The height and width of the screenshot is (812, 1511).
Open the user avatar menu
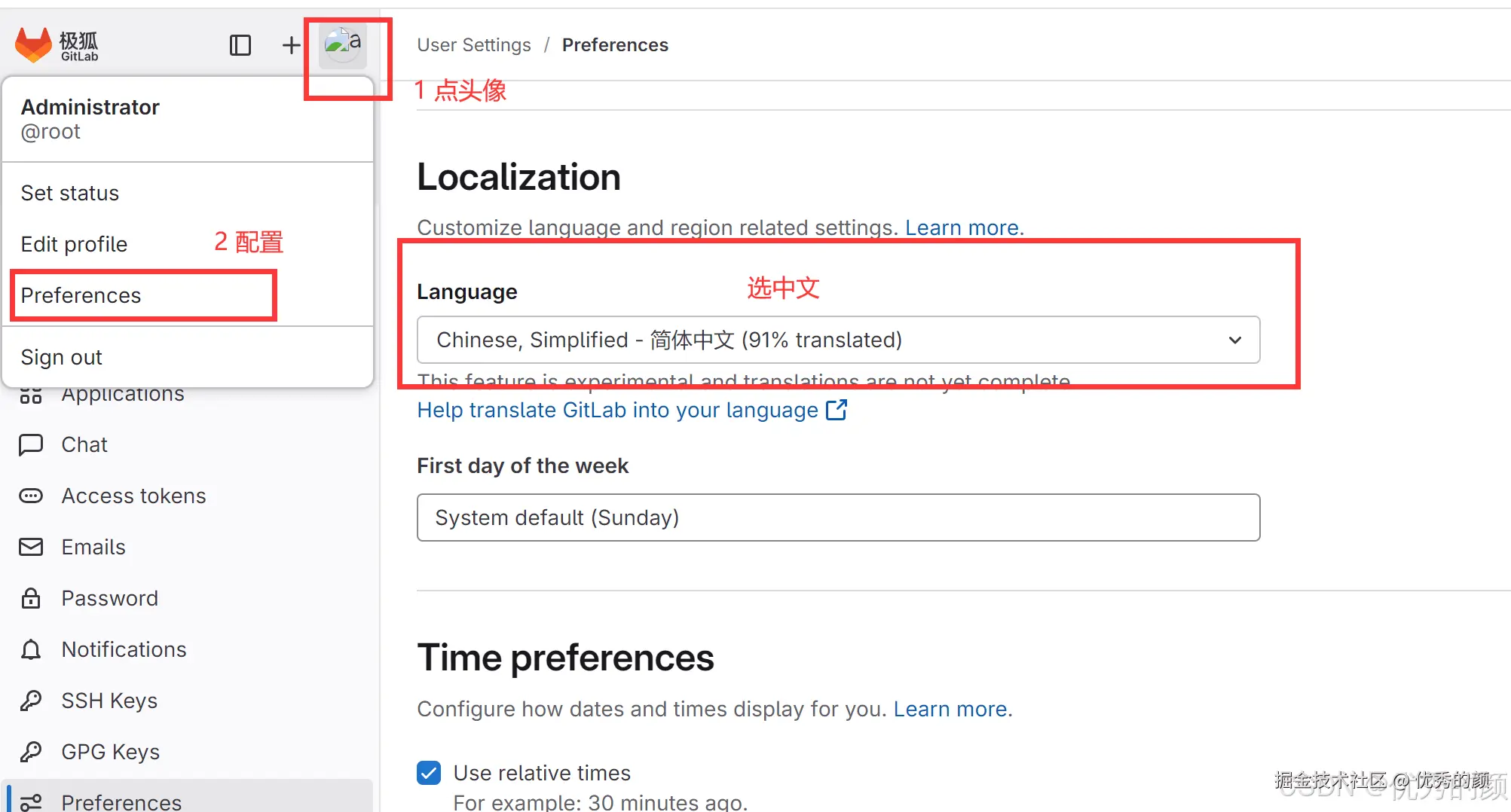click(342, 45)
